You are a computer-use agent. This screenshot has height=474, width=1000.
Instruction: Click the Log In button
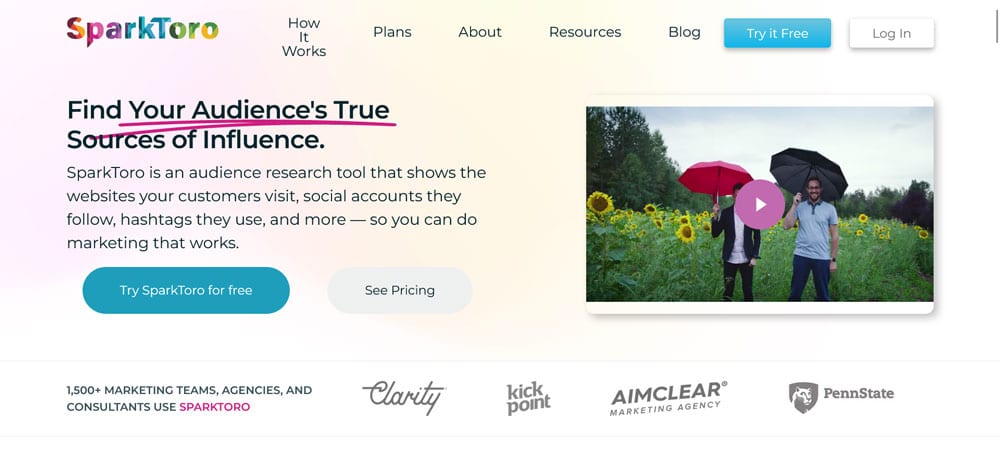point(891,33)
